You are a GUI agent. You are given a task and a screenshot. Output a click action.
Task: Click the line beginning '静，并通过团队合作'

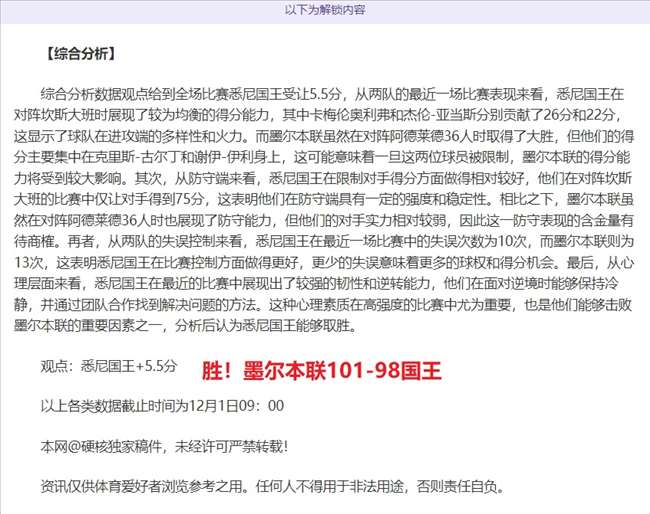[x=323, y=305]
